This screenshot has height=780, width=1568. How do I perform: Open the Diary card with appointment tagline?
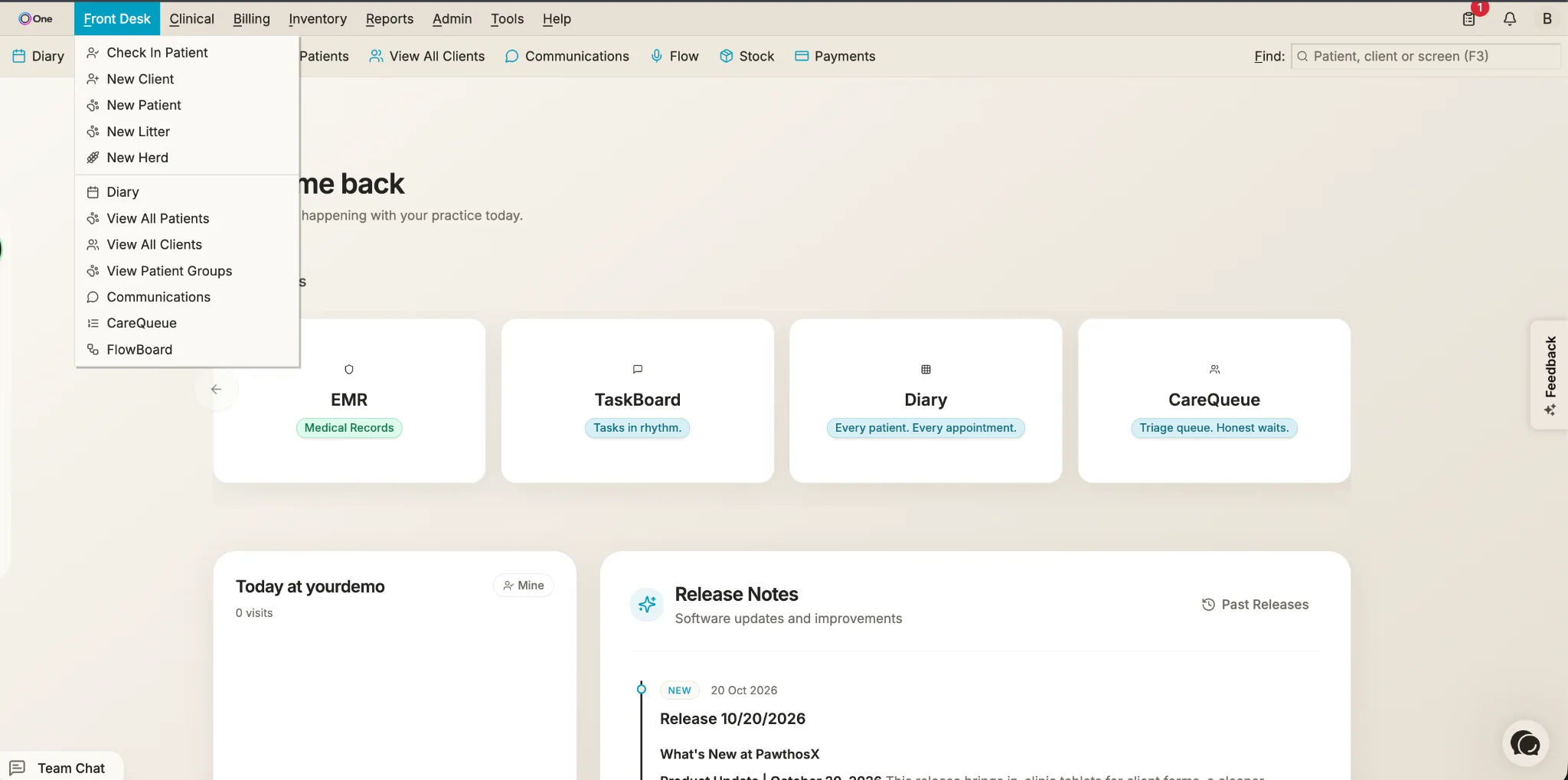tap(926, 400)
